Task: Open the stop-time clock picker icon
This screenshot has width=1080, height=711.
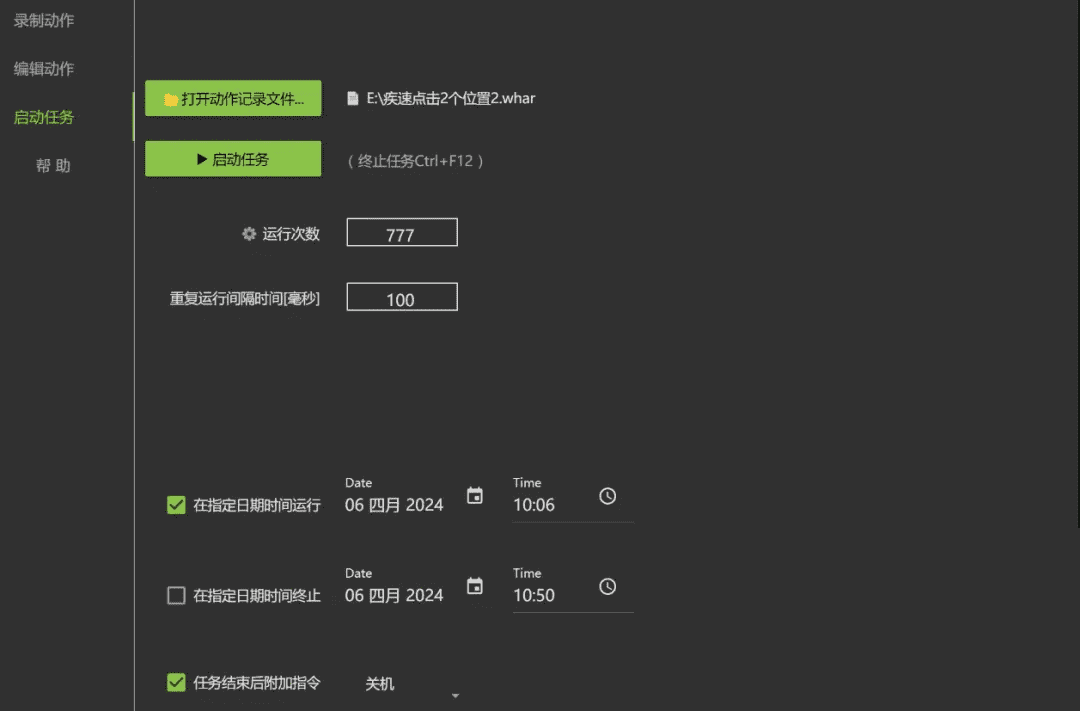Action: (x=608, y=586)
